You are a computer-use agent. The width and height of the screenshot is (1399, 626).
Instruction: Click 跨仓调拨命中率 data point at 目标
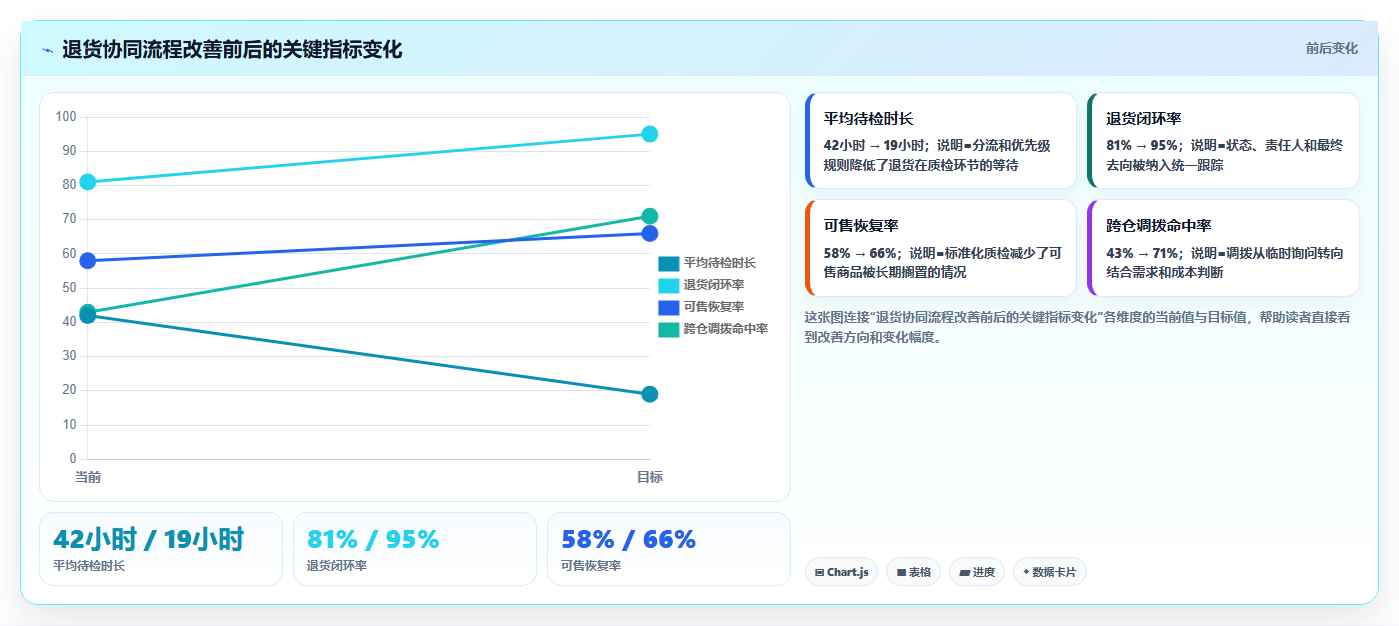click(649, 216)
